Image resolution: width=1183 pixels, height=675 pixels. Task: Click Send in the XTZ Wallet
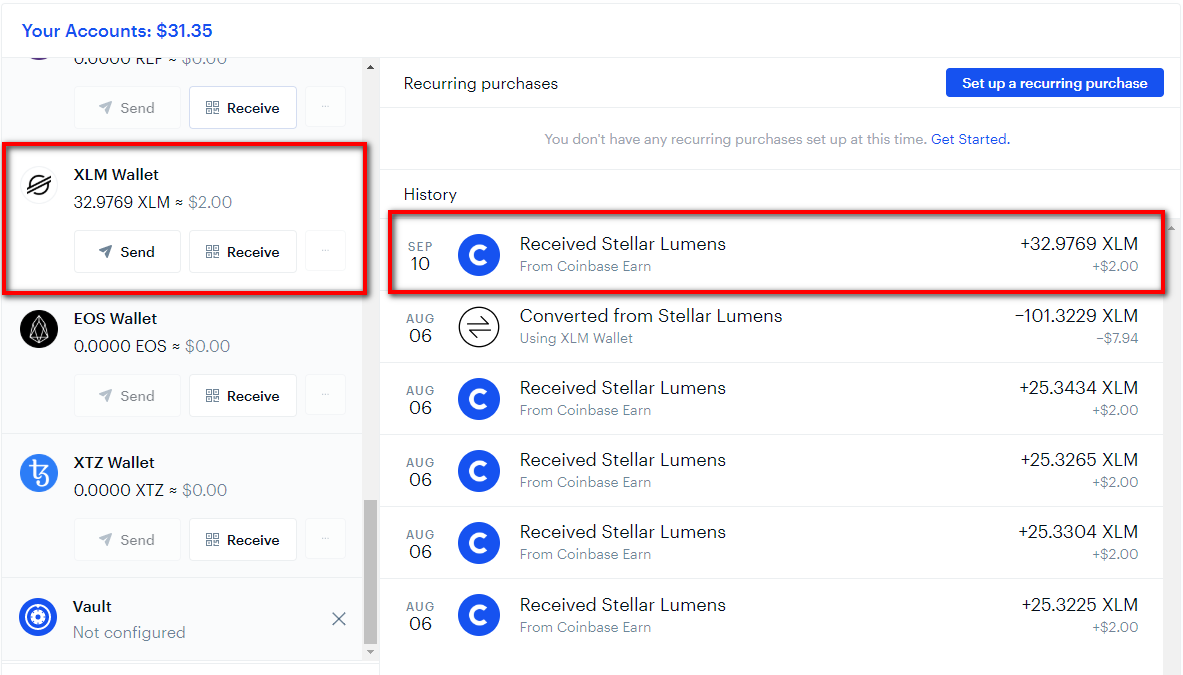point(128,539)
